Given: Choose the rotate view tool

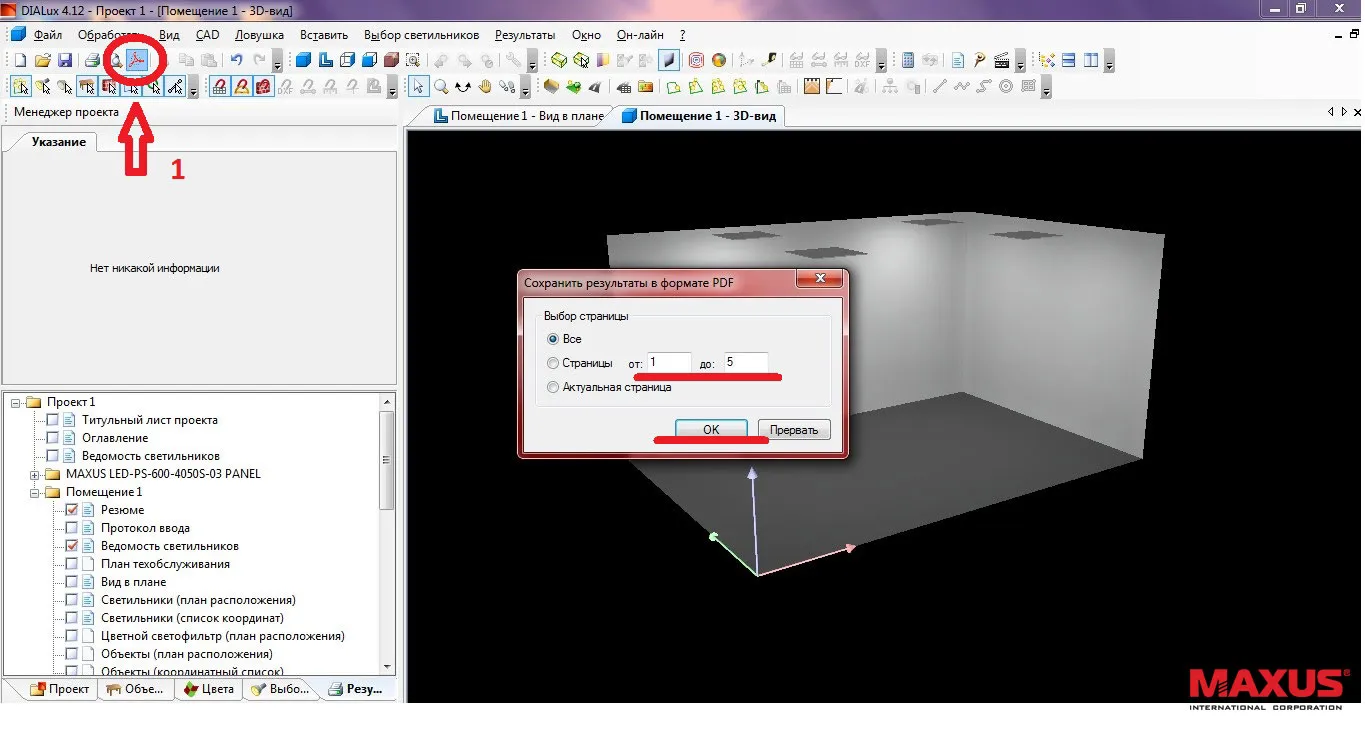Looking at the screenshot, I should click(x=464, y=86).
